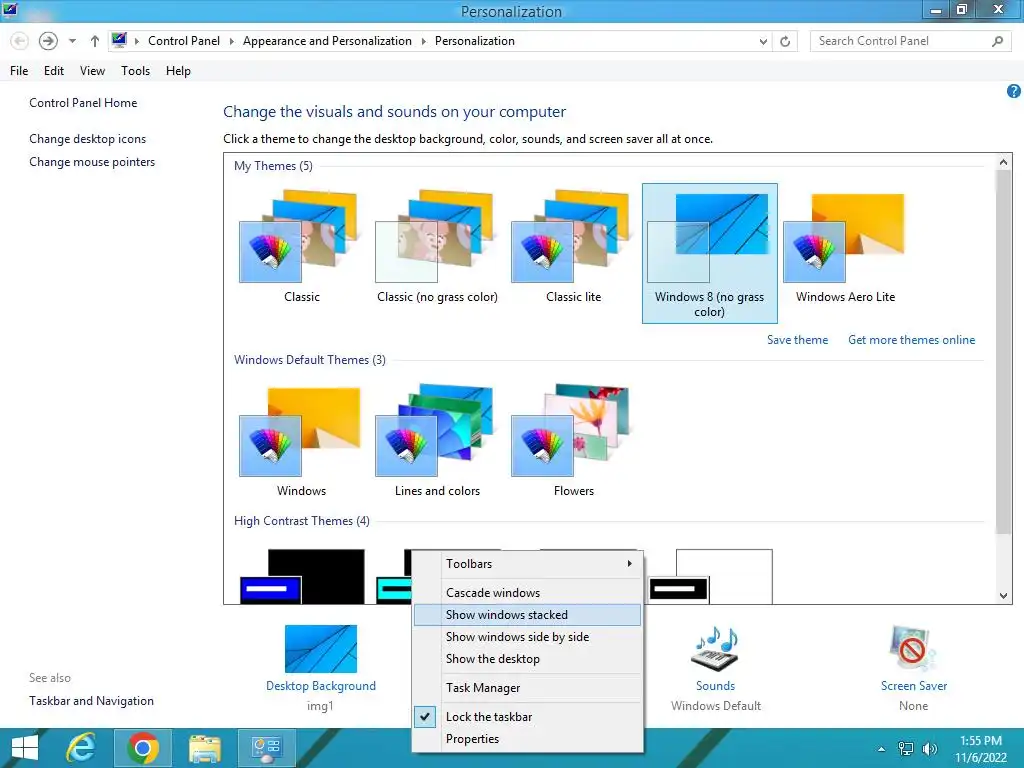This screenshot has width=1024, height=768.
Task: Select Show windows side by side
Action: point(528,637)
